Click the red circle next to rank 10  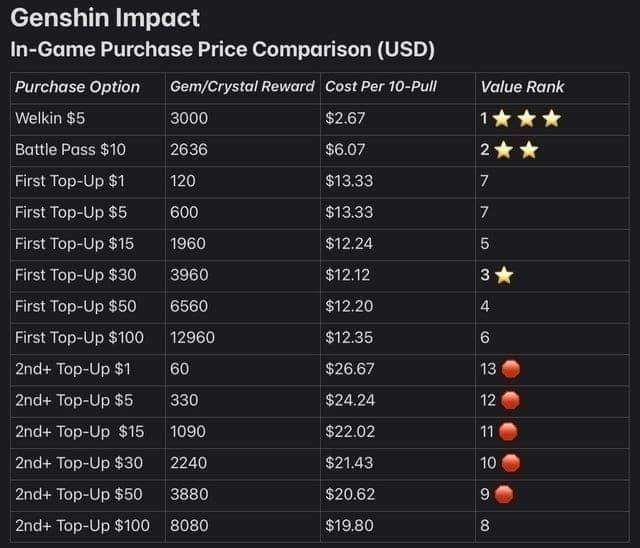[510, 463]
